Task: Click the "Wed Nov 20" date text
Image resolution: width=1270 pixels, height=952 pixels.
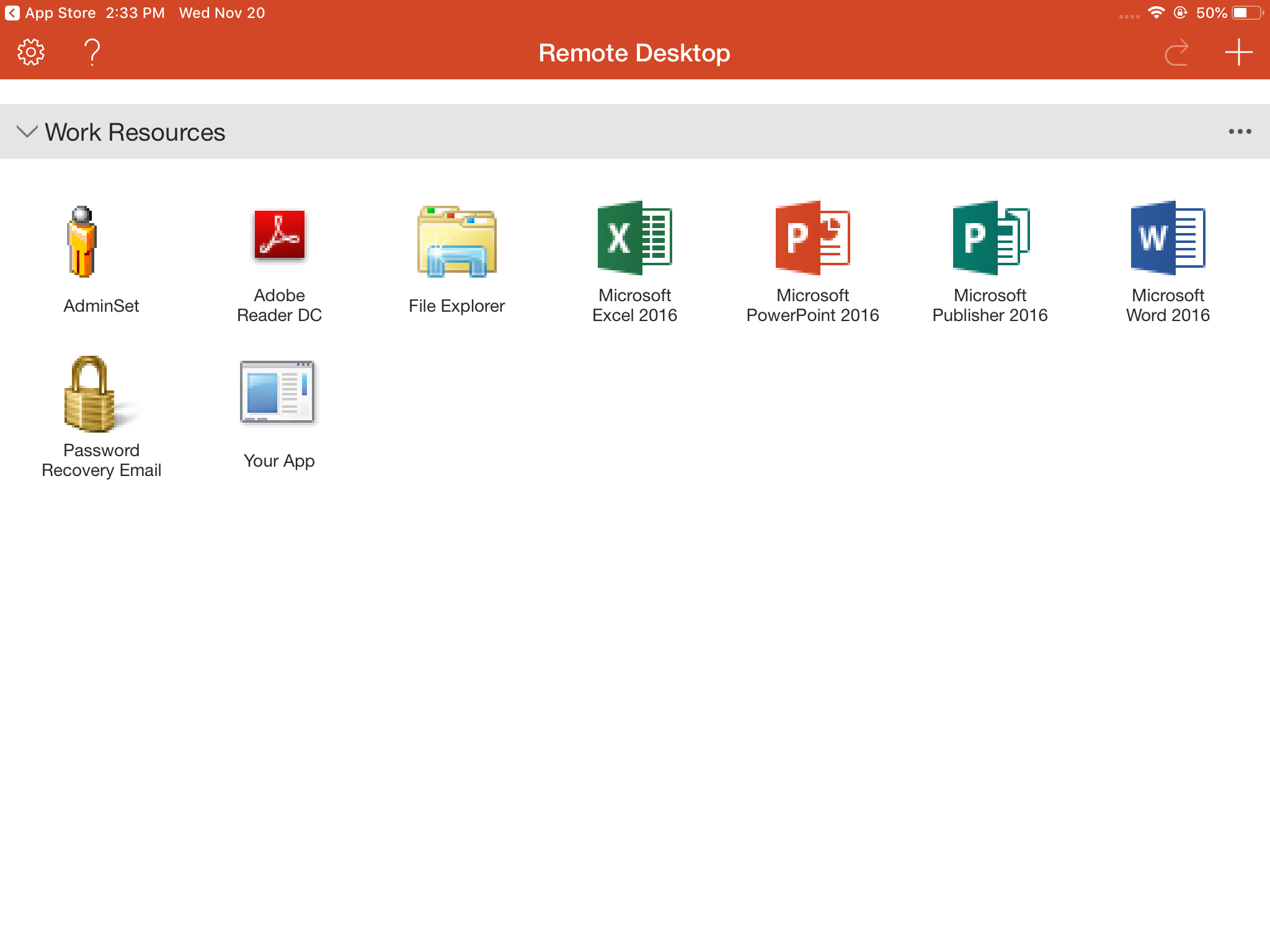Action: (222, 13)
